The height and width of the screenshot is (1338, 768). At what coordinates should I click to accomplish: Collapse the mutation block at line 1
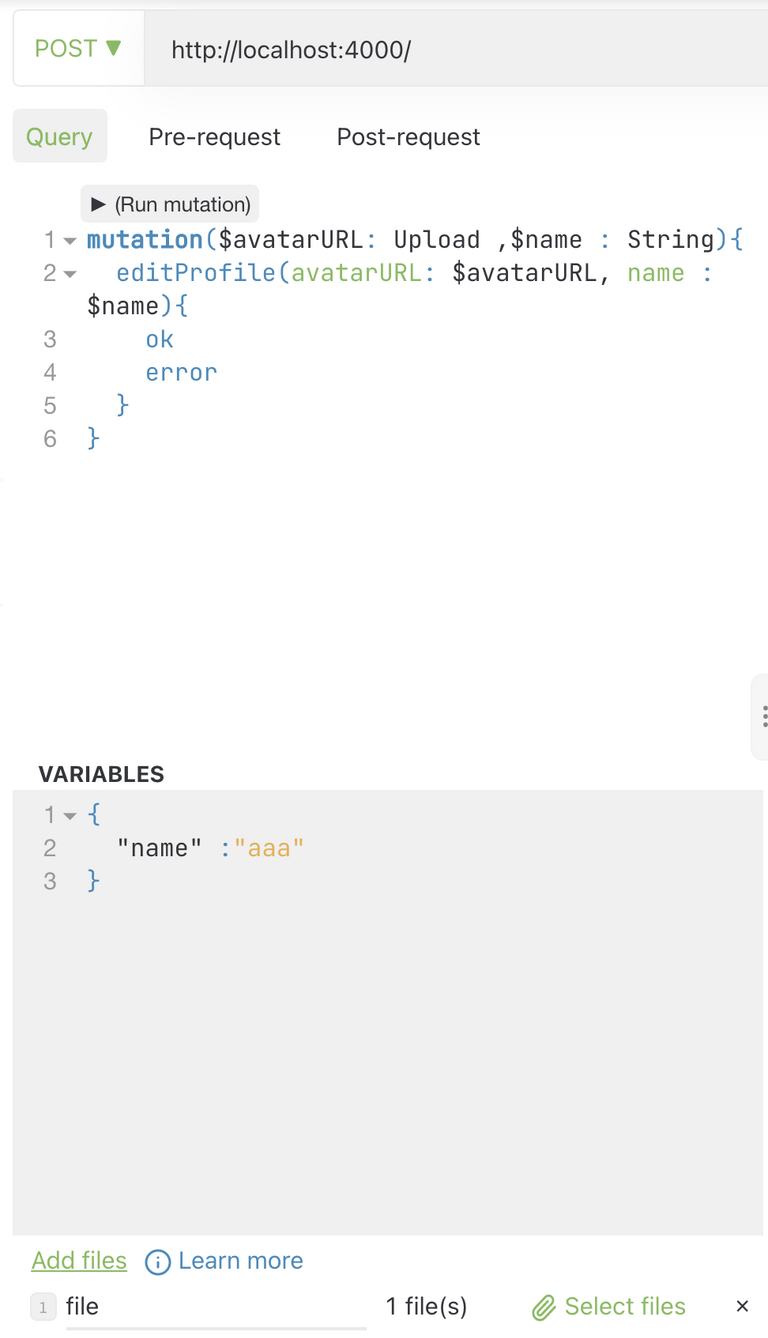click(x=70, y=241)
